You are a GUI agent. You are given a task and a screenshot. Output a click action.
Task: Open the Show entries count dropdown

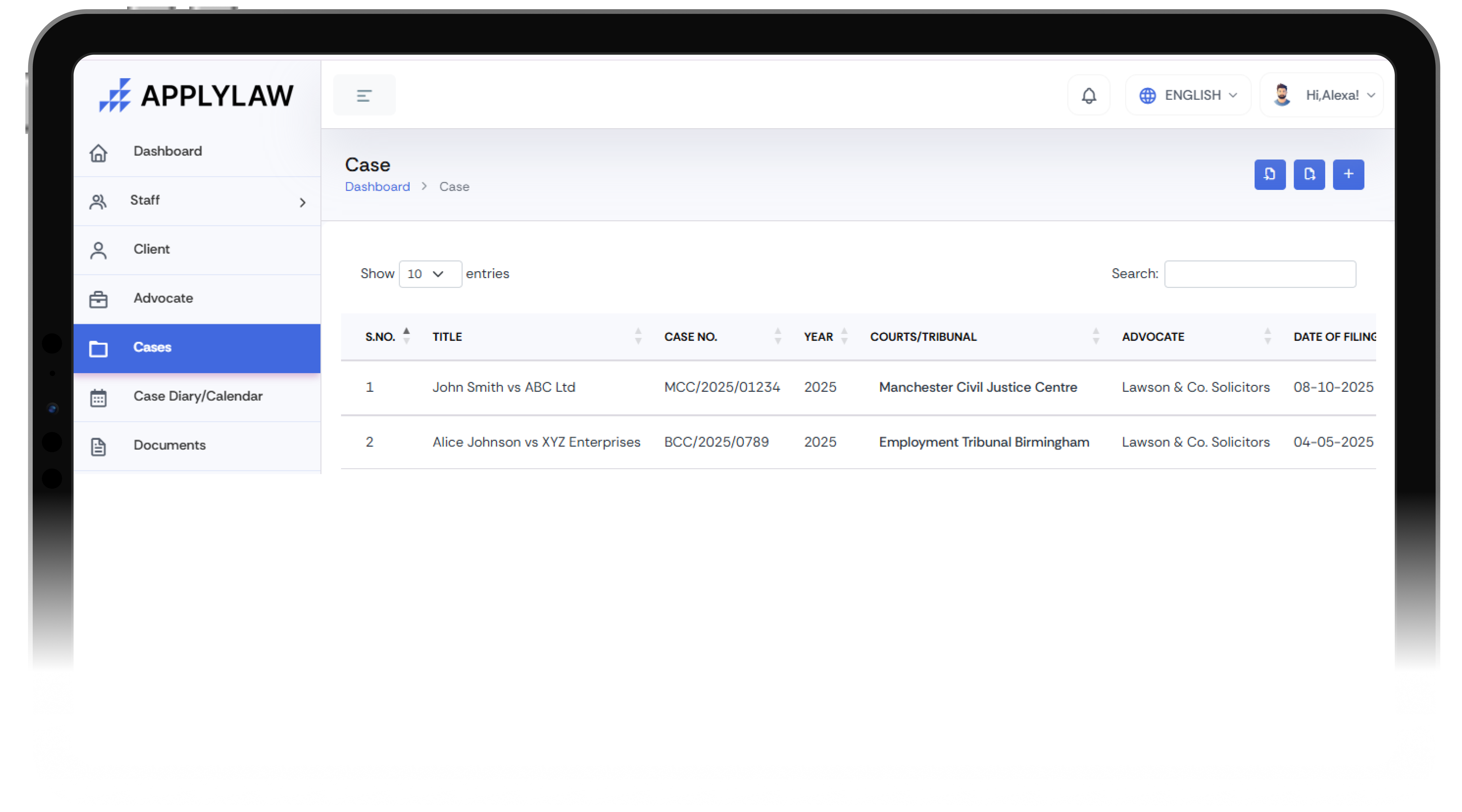pos(430,274)
